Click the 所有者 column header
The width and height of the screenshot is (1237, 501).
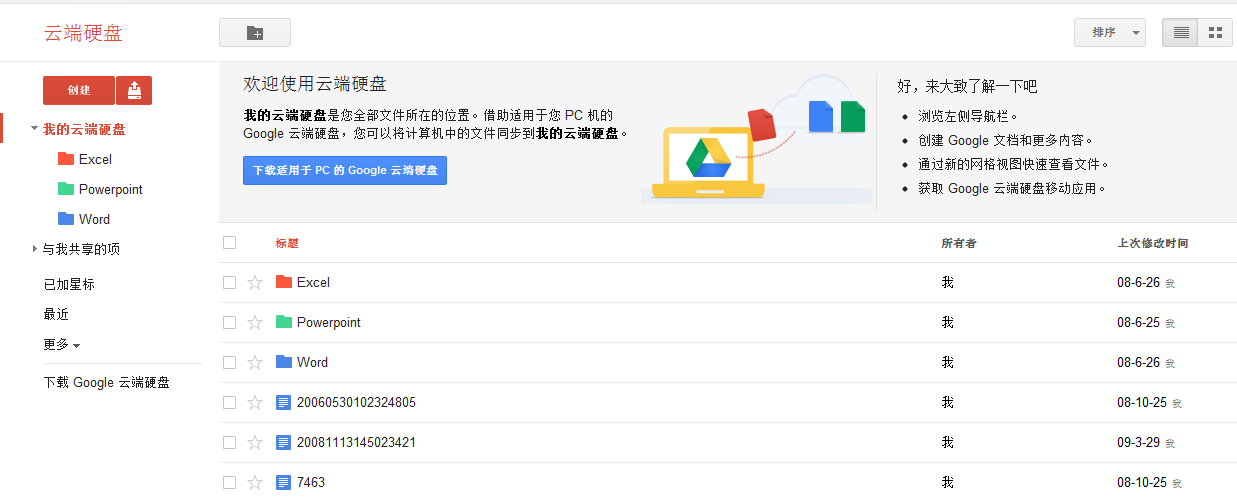[959, 243]
